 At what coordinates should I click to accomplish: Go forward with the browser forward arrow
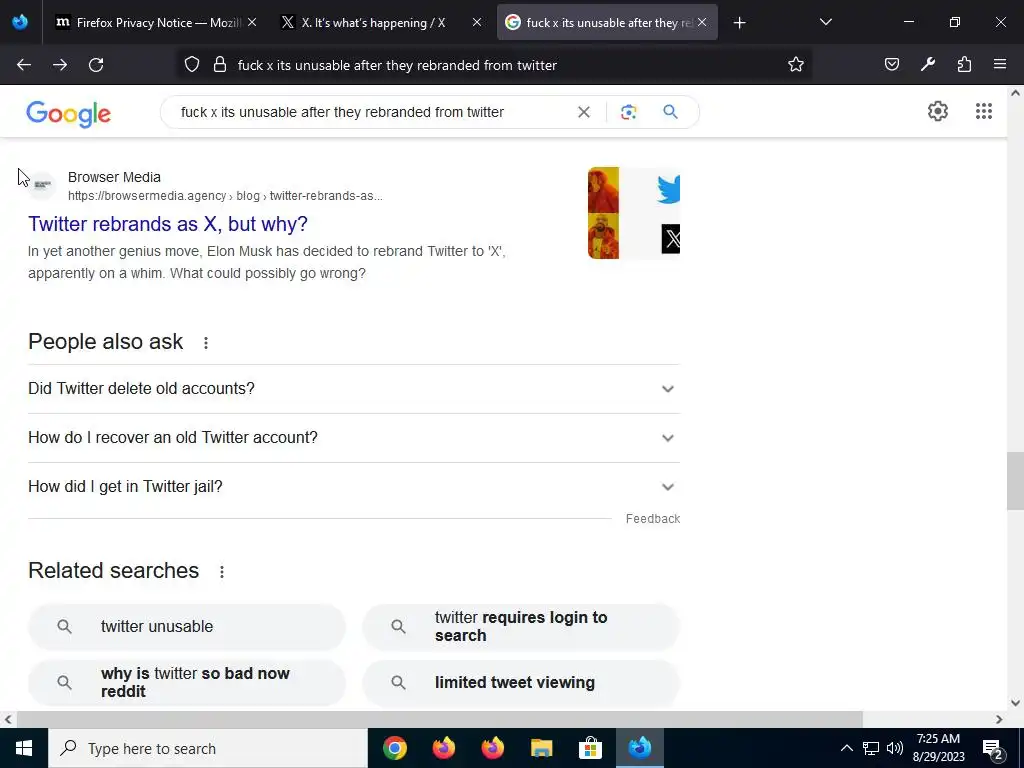coord(60,65)
